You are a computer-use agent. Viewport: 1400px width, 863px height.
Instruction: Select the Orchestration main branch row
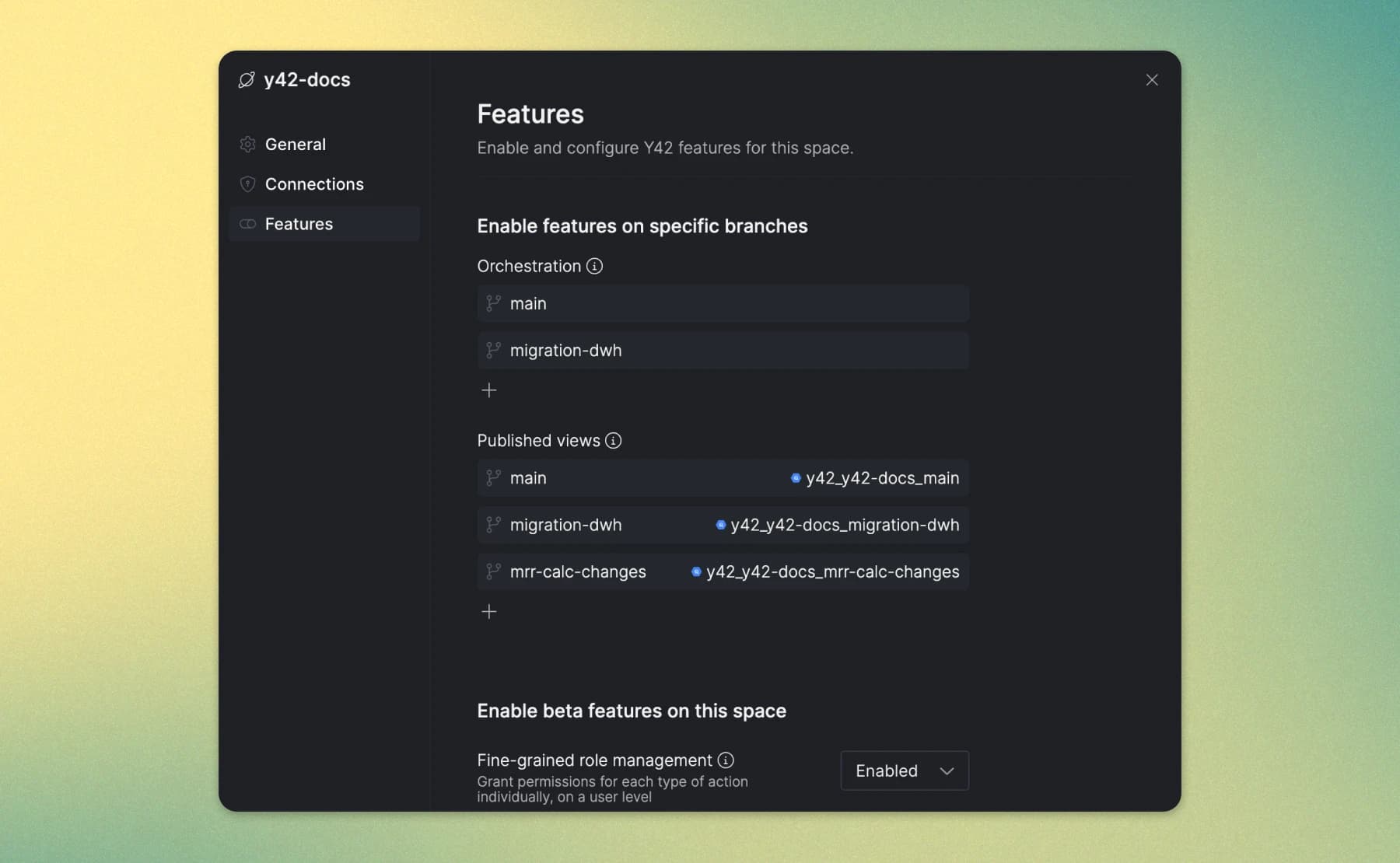point(723,303)
